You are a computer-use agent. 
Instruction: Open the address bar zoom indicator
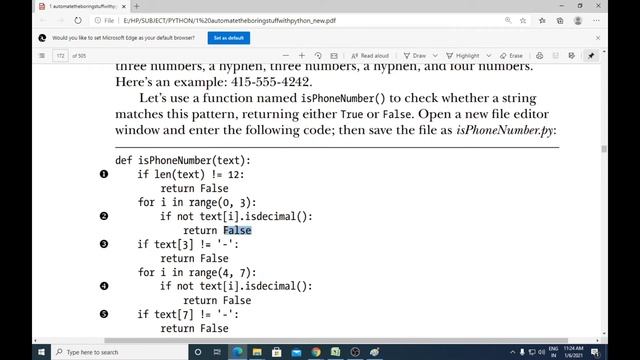click(508, 20)
